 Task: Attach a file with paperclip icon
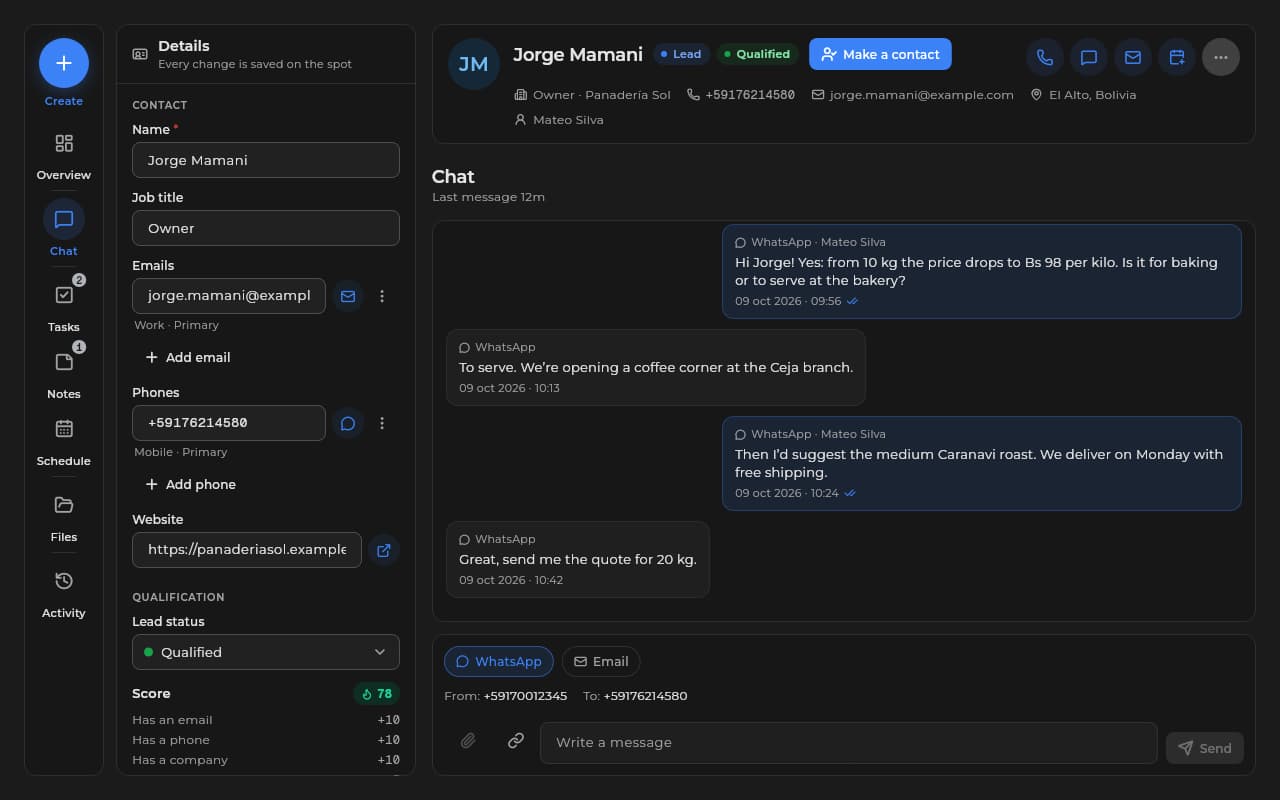468,741
